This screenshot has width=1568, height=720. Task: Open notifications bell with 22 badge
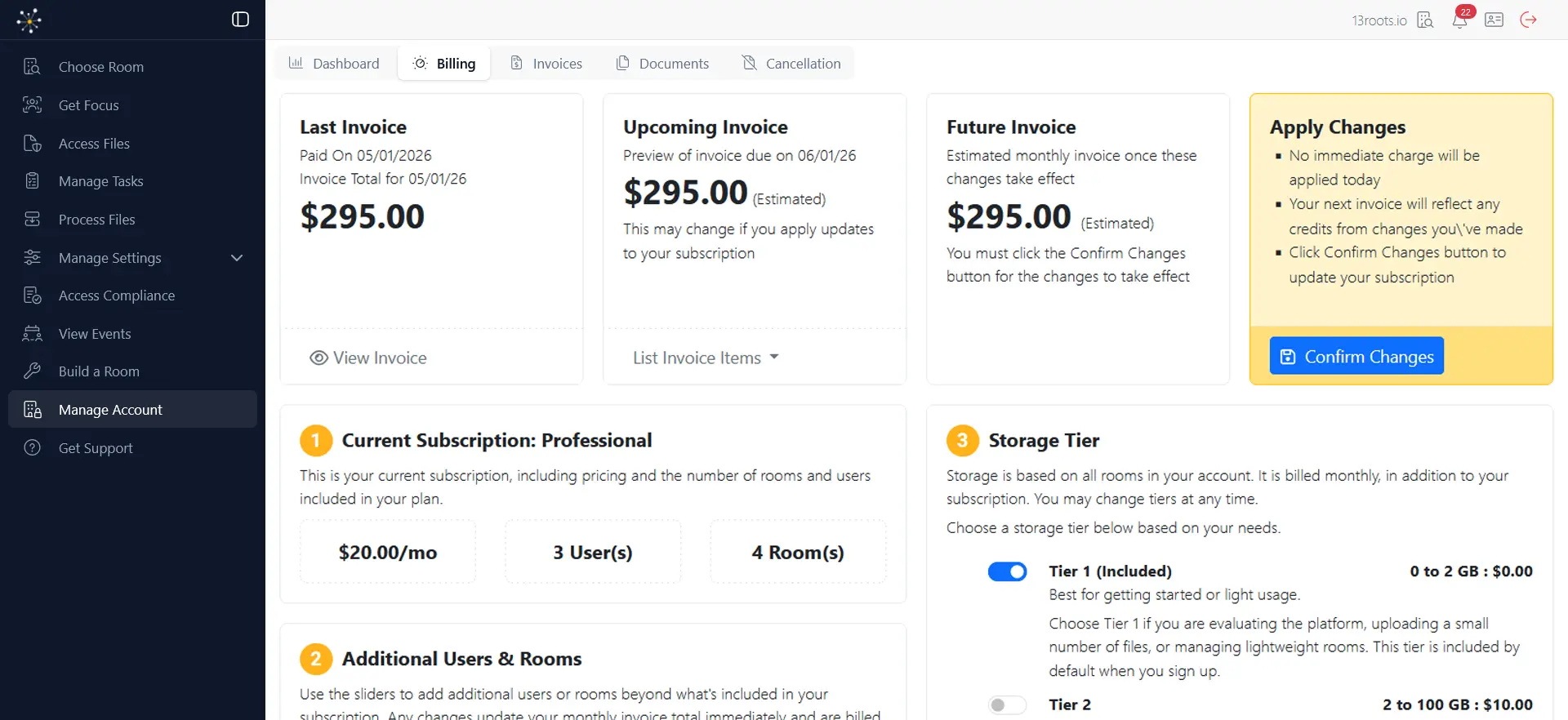pyautogui.click(x=1460, y=19)
